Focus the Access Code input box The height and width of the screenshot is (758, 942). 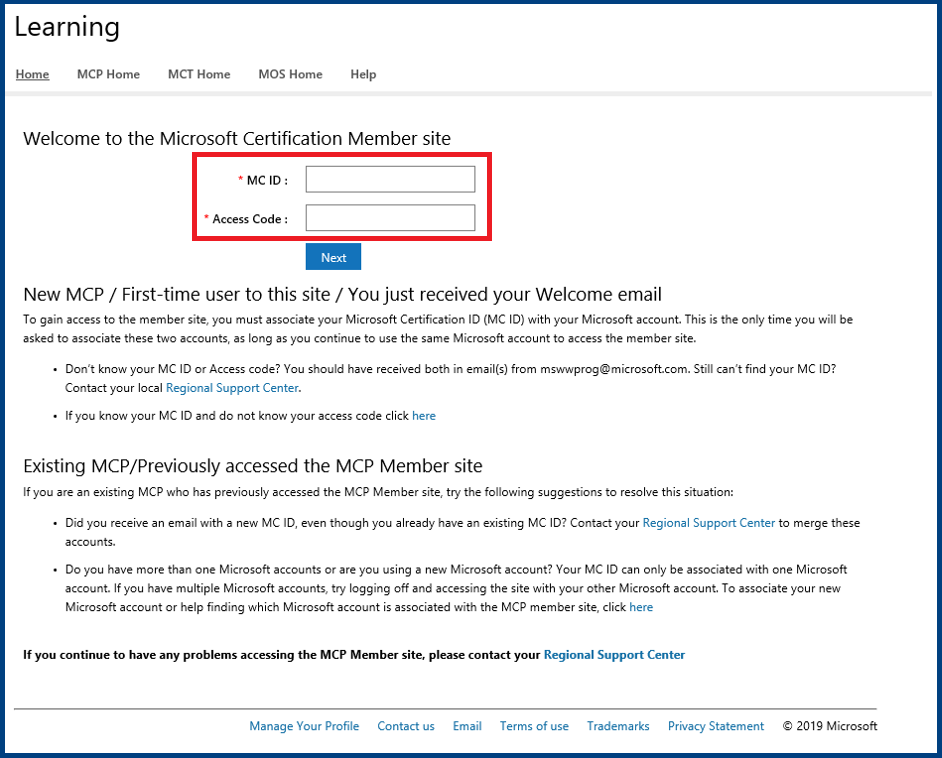click(390, 218)
